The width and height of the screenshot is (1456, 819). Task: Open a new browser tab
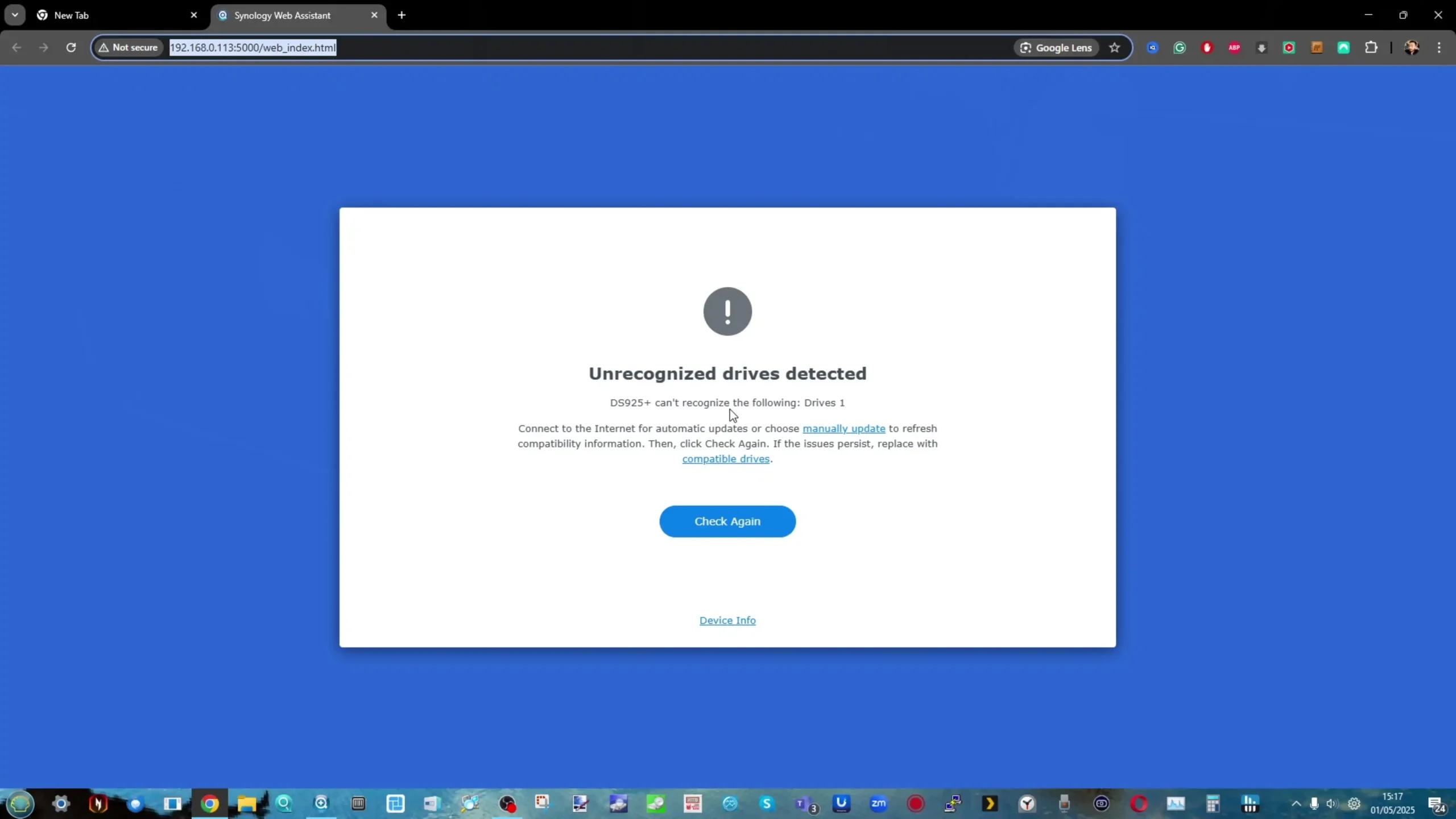pos(402,15)
